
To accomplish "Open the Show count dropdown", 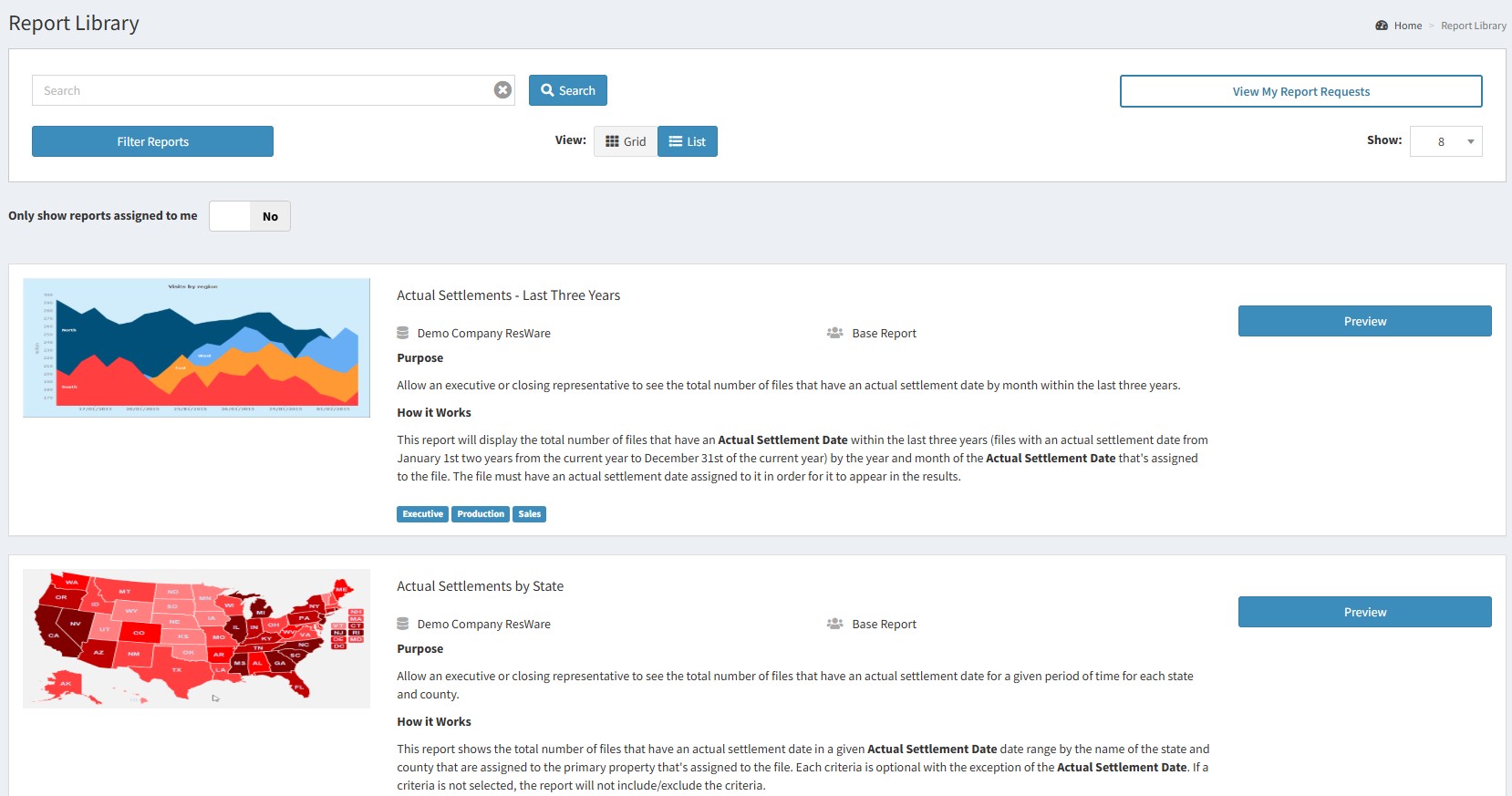I will [1445, 141].
